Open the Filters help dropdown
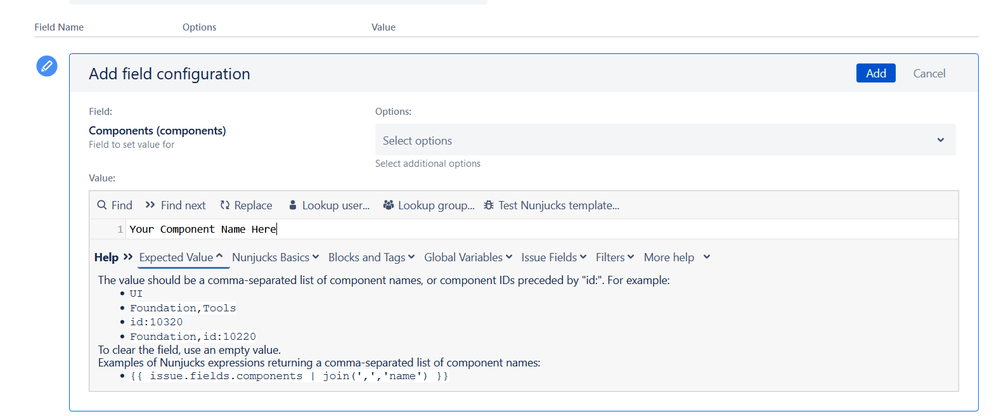999x416 pixels. coord(615,257)
